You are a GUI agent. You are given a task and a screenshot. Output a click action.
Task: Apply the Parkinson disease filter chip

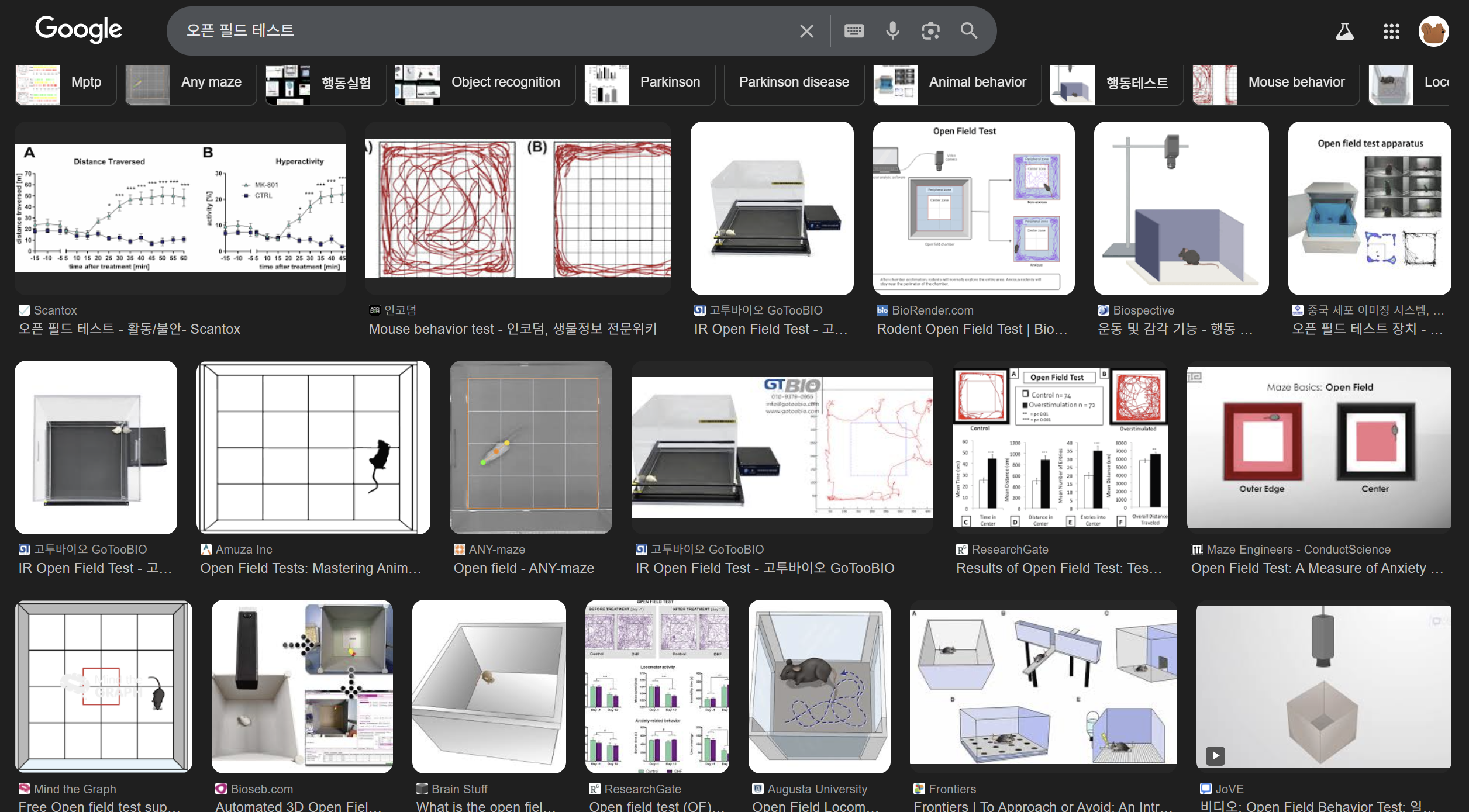click(x=794, y=82)
